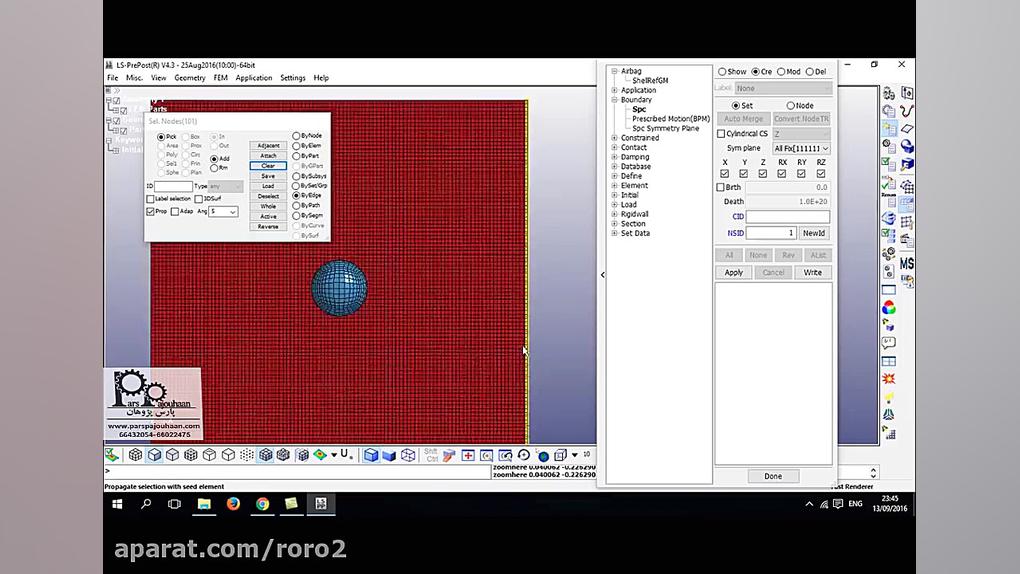
Task: Click the rotate circular arrow icon
Action: tap(524, 455)
